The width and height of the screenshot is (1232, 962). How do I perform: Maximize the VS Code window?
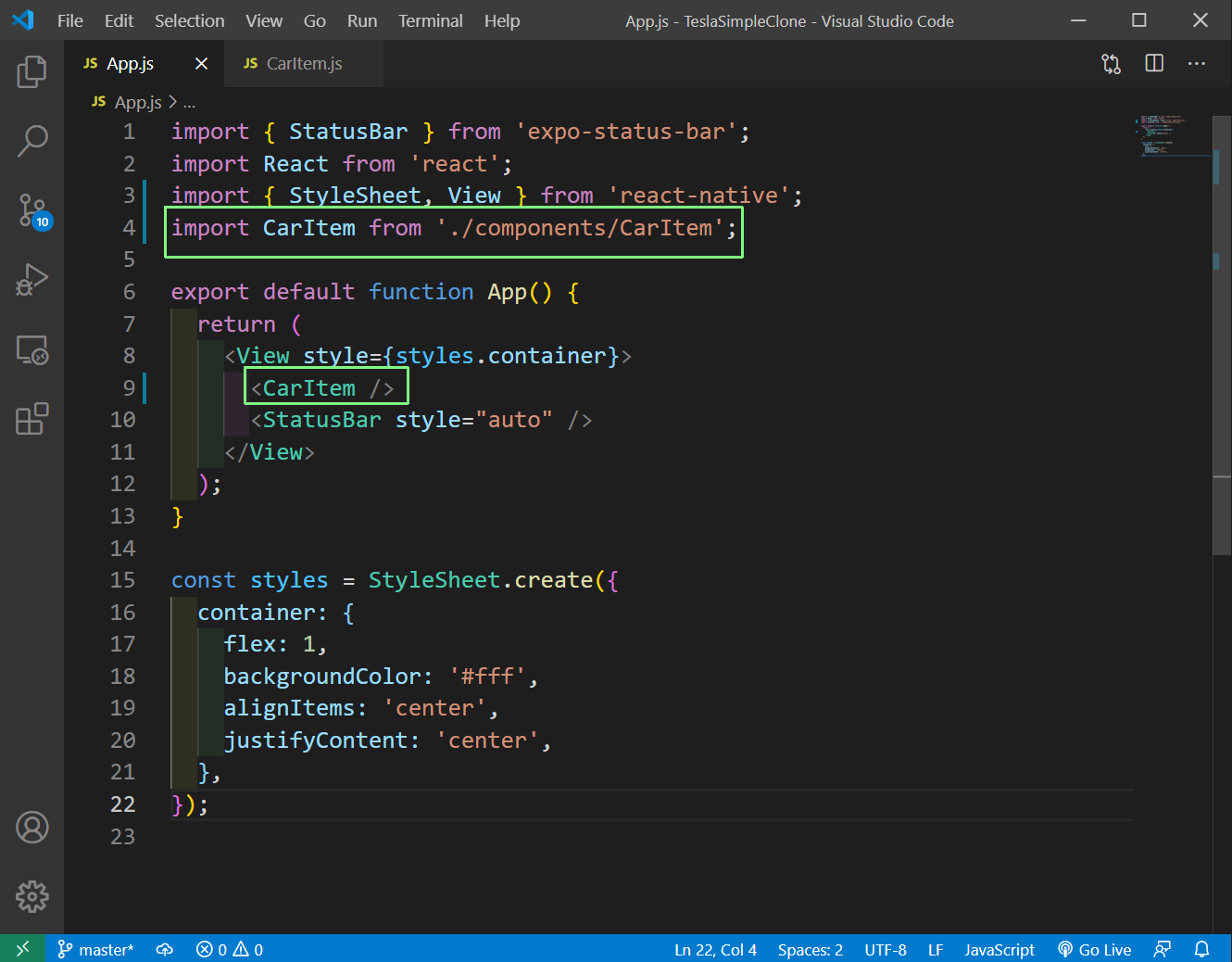pos(1139,20)
